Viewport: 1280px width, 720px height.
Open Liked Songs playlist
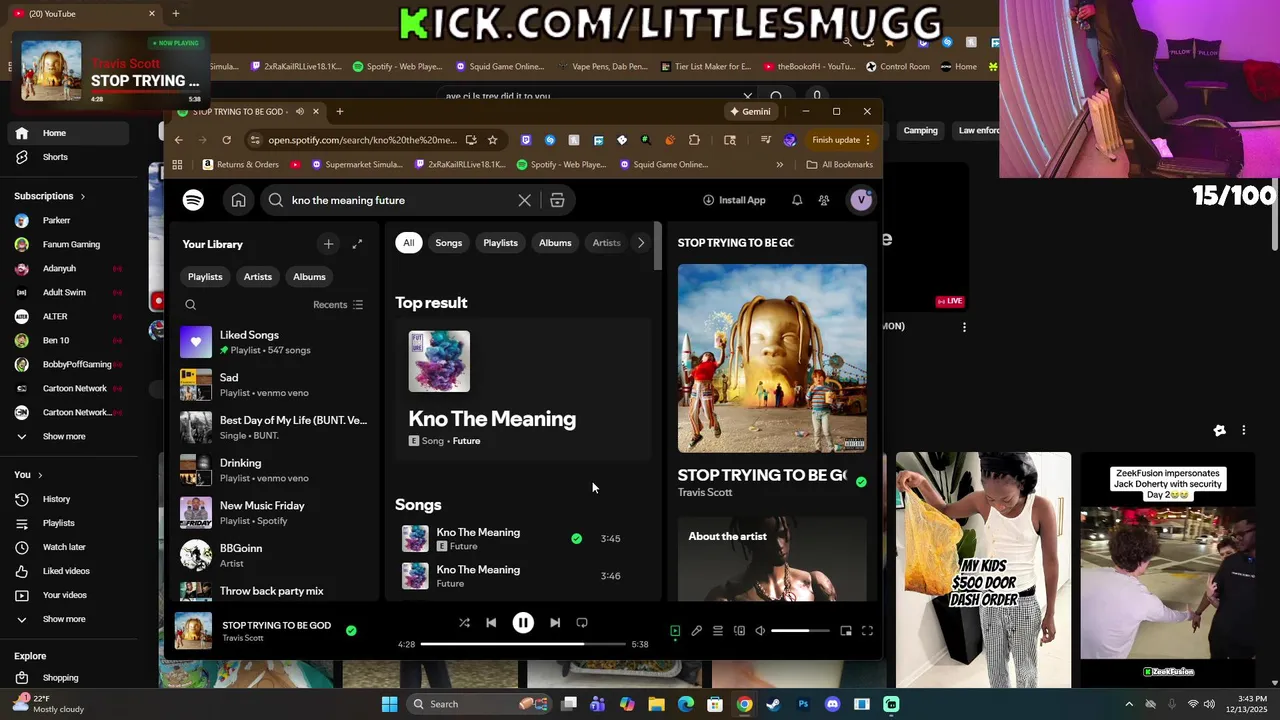tap(273, 342)
